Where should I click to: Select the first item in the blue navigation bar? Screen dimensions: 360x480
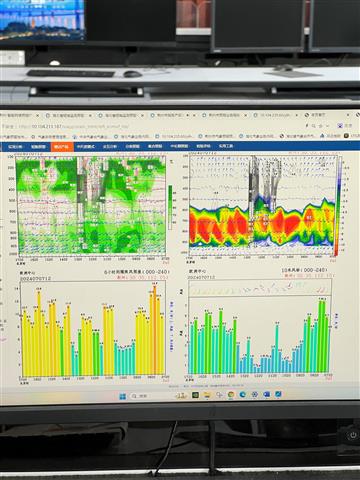click(15, 146)
